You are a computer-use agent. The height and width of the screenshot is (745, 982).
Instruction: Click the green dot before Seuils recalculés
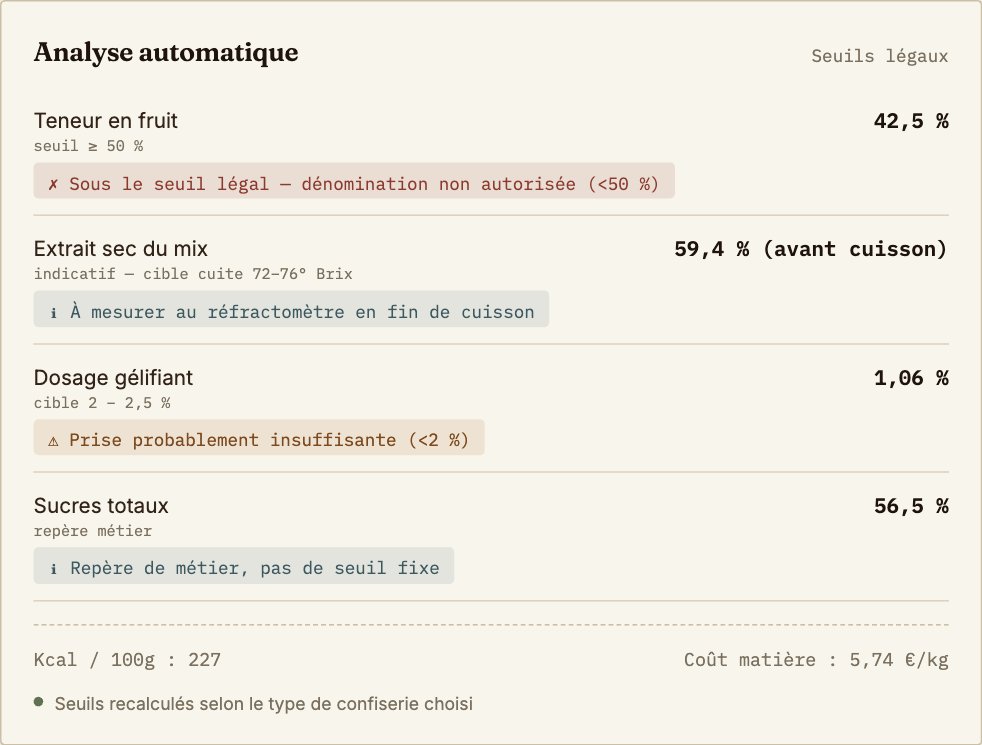tap(39, 702)
